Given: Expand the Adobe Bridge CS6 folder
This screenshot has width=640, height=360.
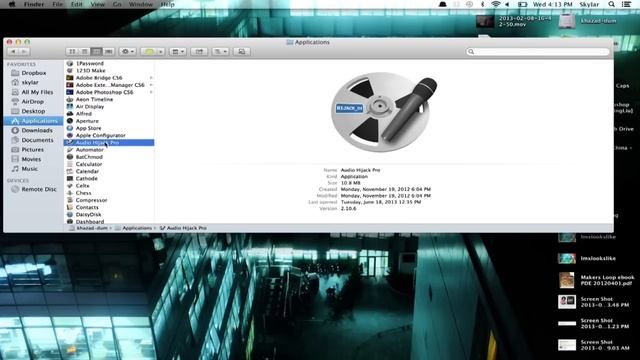Looking at the screenshot, I should [151, 78].
